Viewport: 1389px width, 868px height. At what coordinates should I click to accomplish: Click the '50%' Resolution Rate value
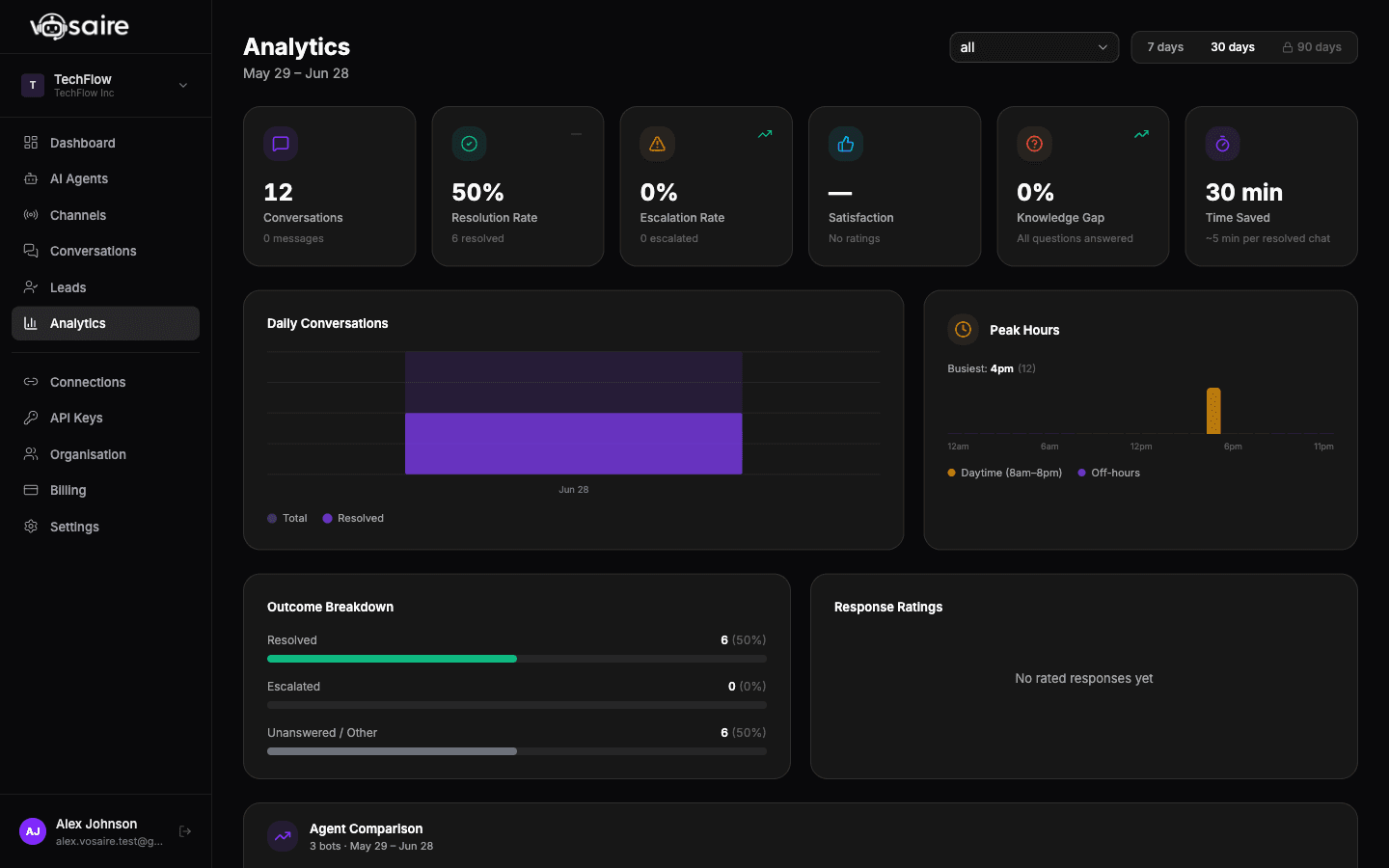pos(477,192)
